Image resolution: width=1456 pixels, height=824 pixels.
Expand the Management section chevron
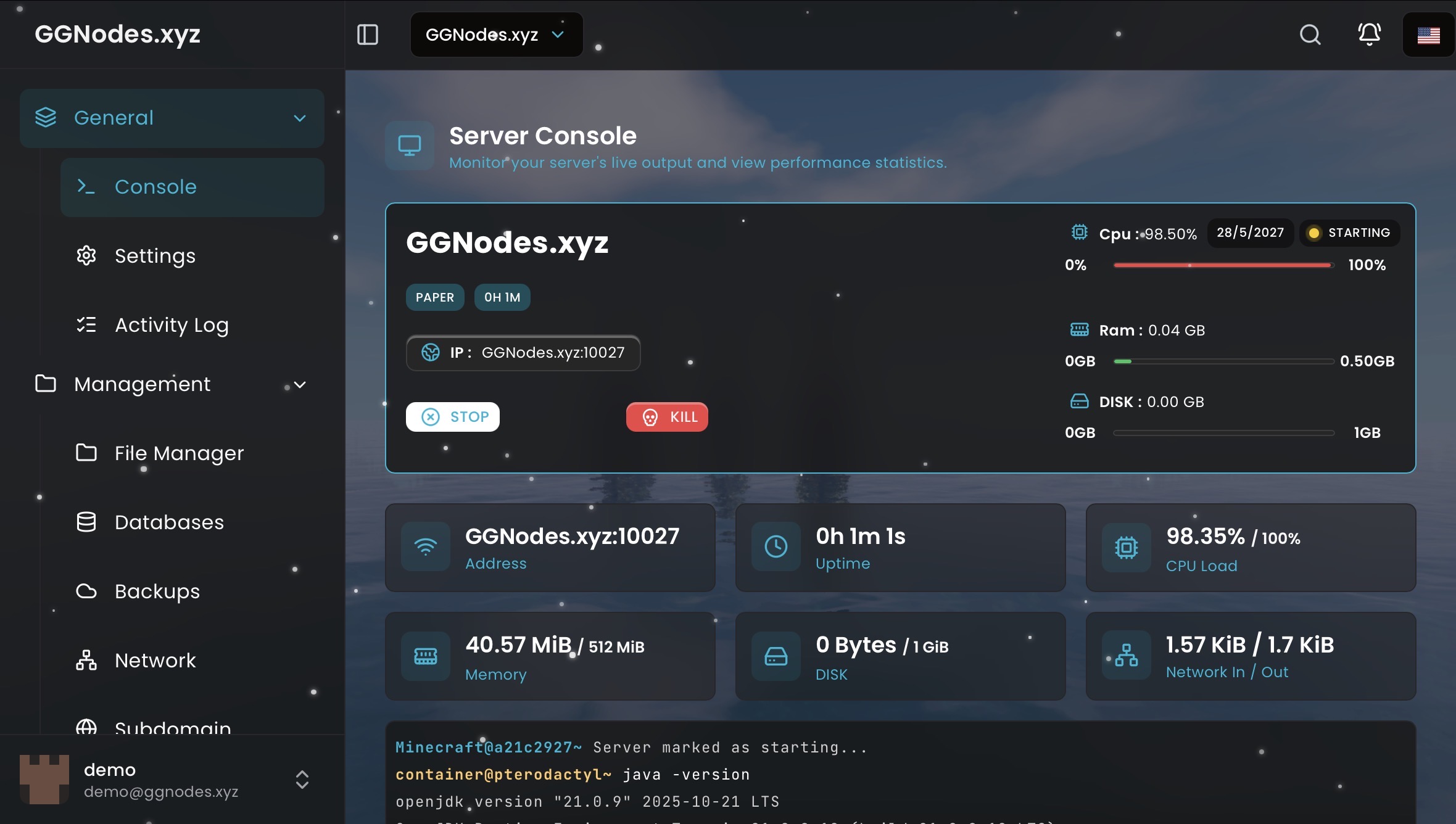tap(300, 384)
